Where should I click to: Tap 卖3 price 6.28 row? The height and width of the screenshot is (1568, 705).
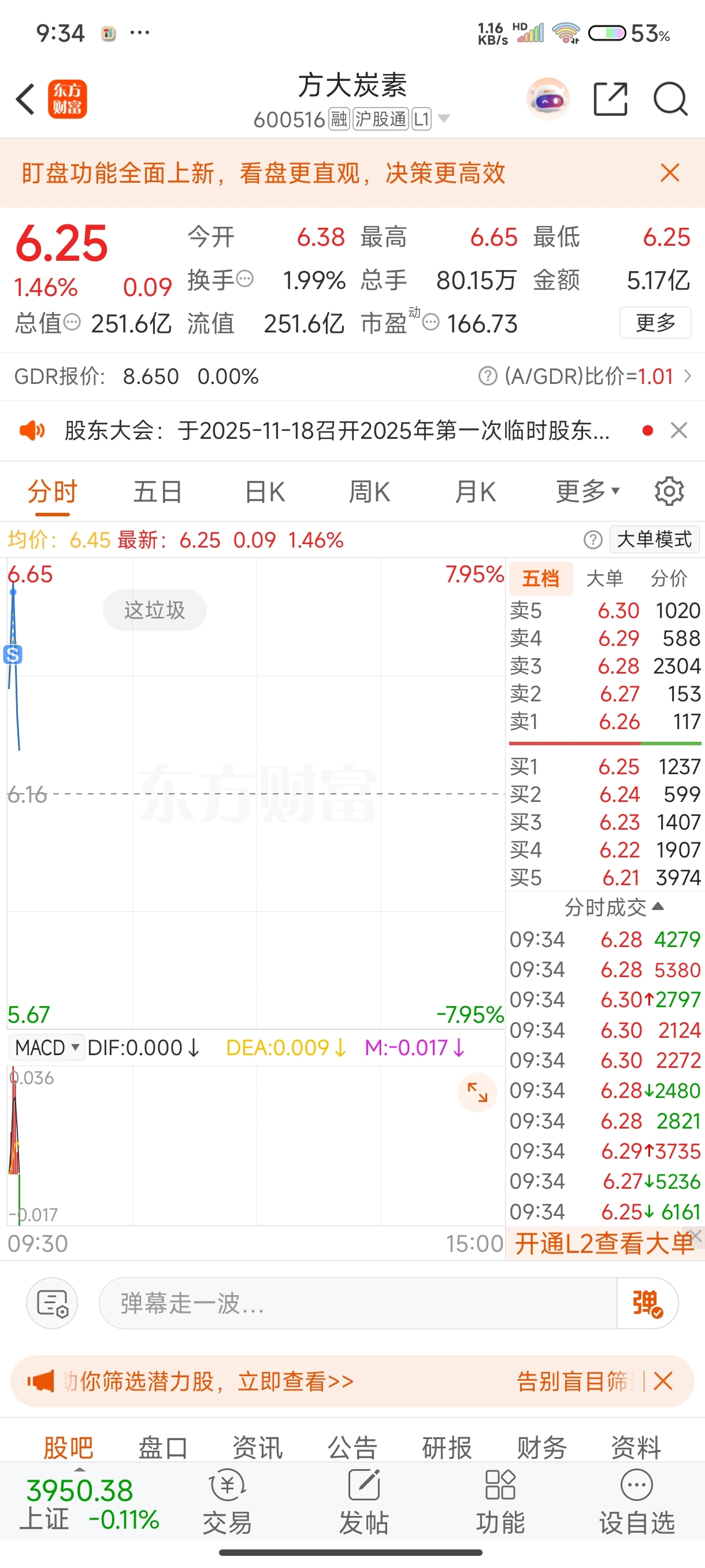click(605, 666)
